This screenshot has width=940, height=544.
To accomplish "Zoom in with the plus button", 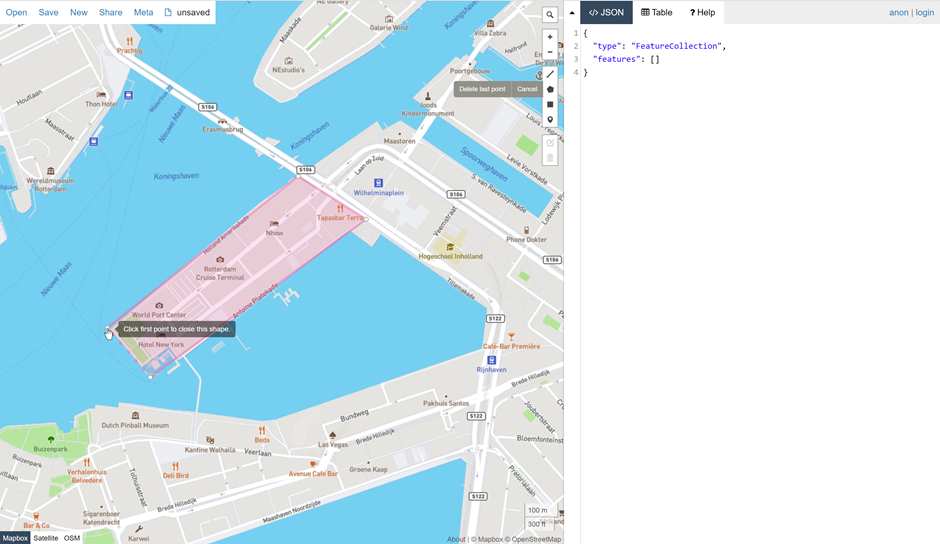I will 550,37.
